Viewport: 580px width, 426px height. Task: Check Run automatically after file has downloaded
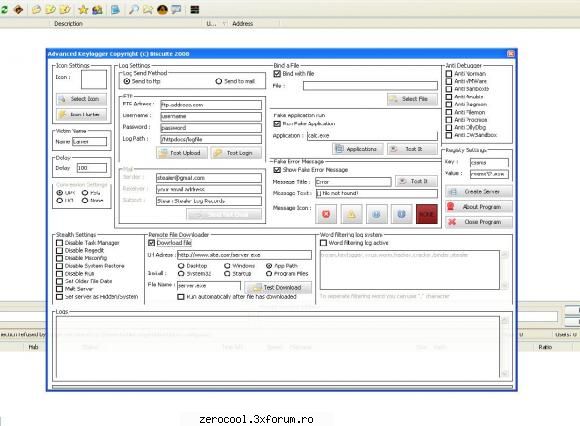pos(181,297)
